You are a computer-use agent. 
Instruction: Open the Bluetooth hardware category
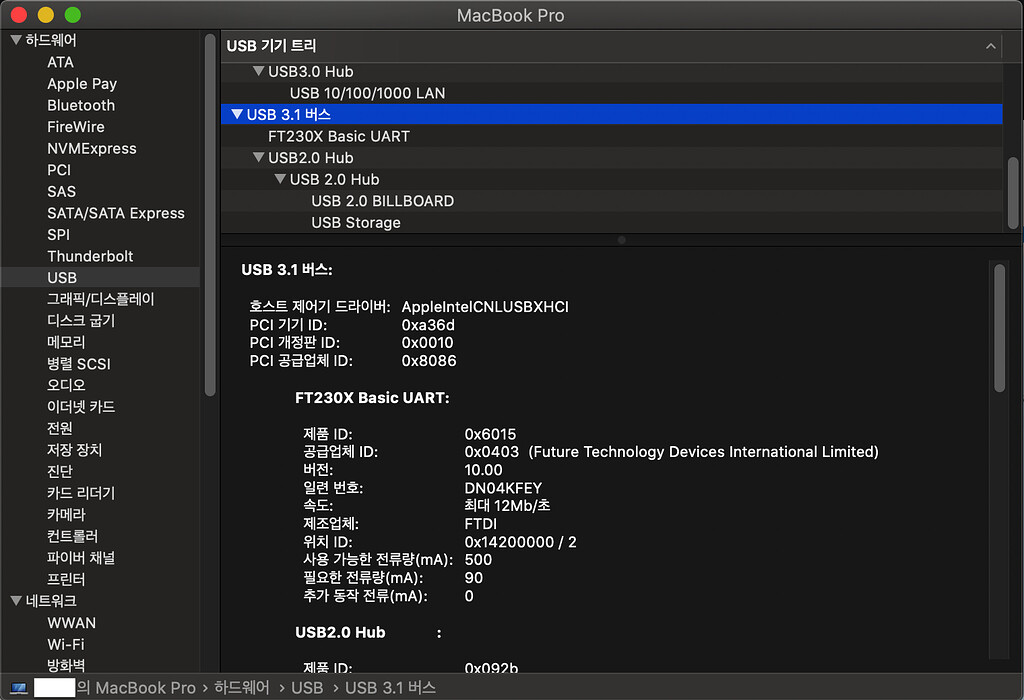click(80, 105)
